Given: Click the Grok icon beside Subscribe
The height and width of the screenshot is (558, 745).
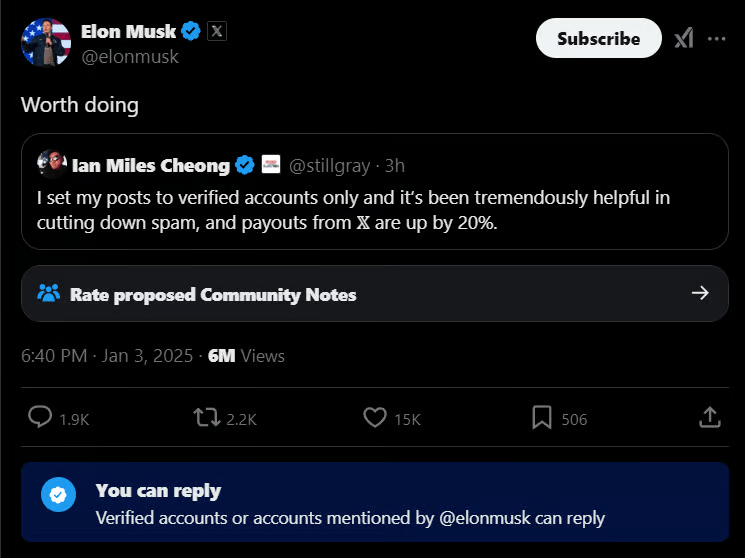Looking at the screenshot, I should click(684, 39).
